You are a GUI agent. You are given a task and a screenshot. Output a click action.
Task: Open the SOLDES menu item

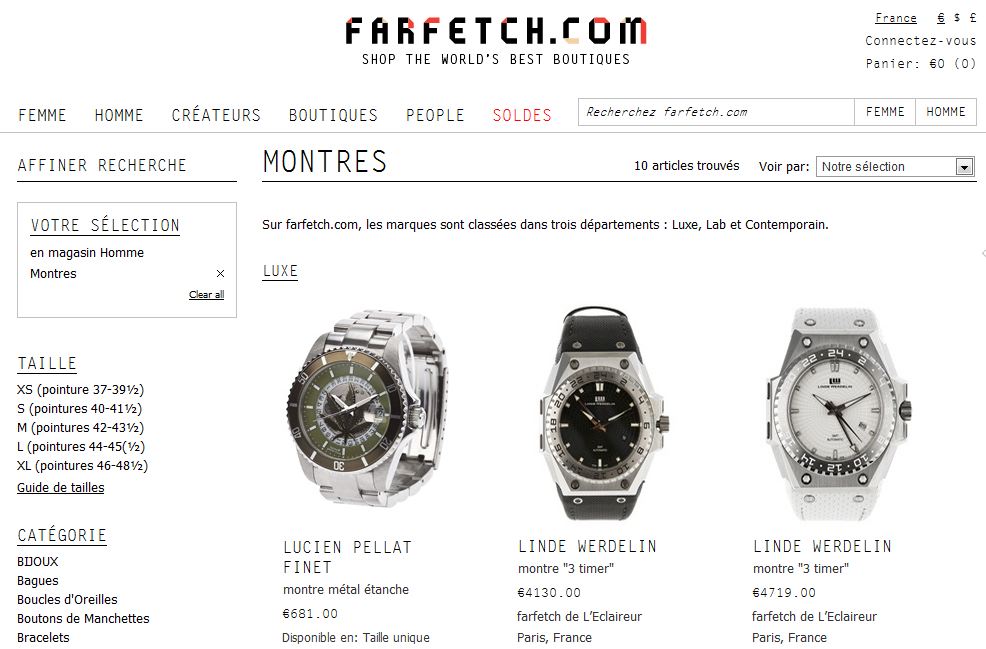tap(522, 115)
